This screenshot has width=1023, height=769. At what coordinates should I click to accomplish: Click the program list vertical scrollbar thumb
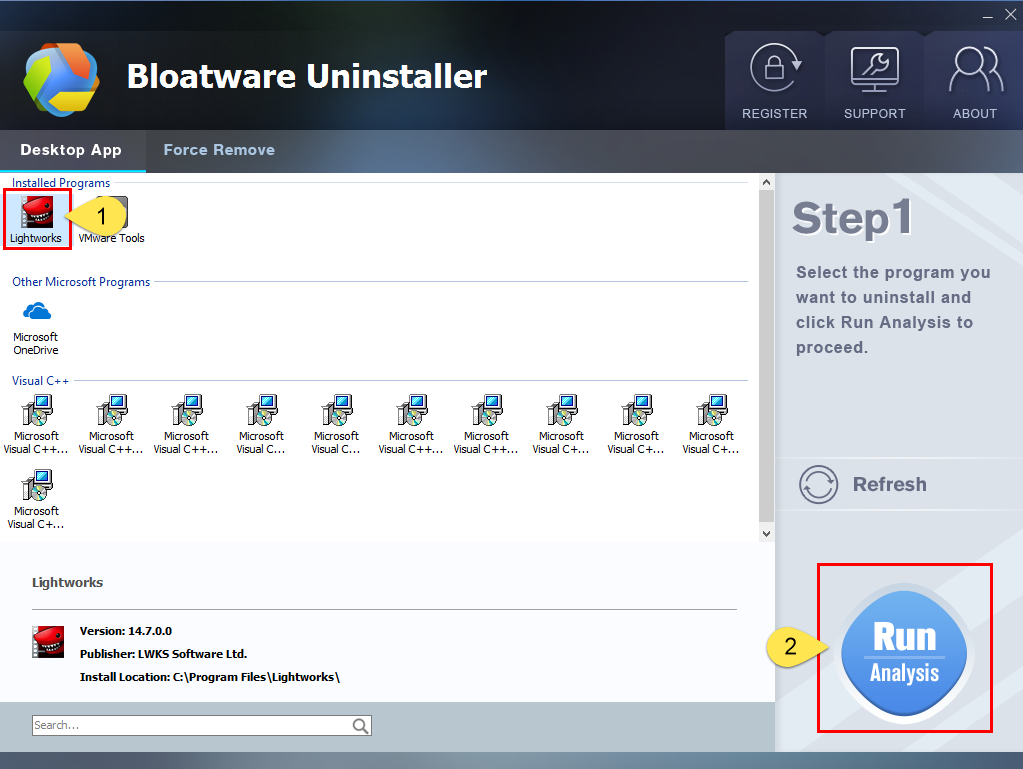tap(767, 356)
